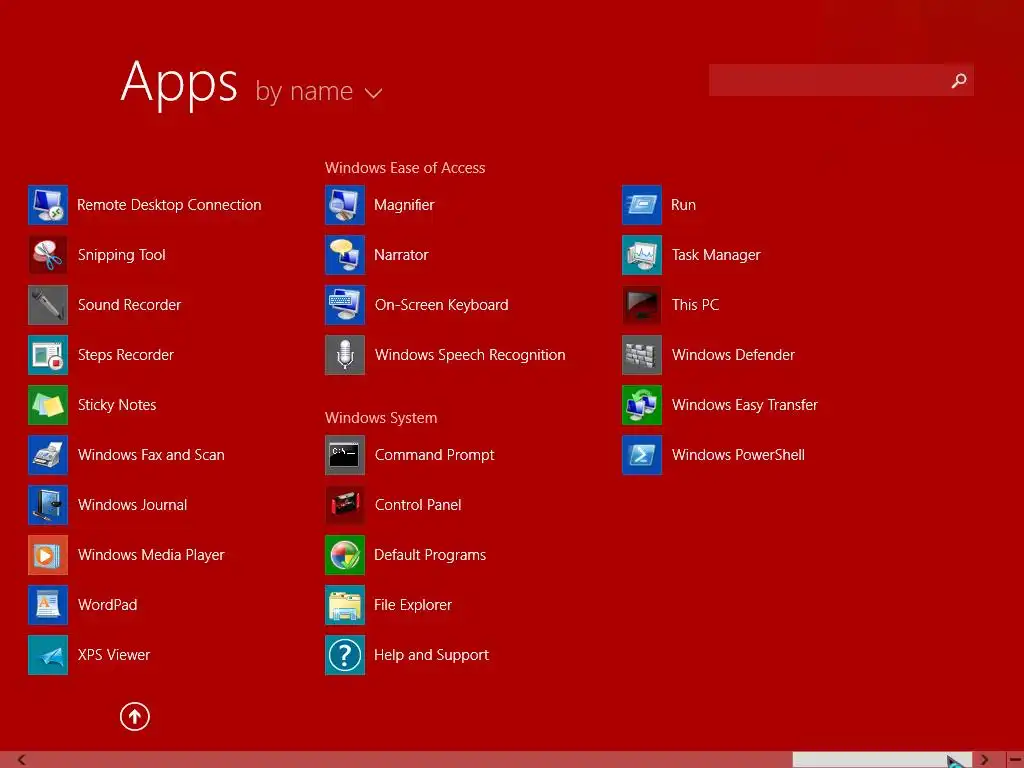Click the Steps Recorder icon
This screenshot has width=1024, height=768.
(48, 355)
